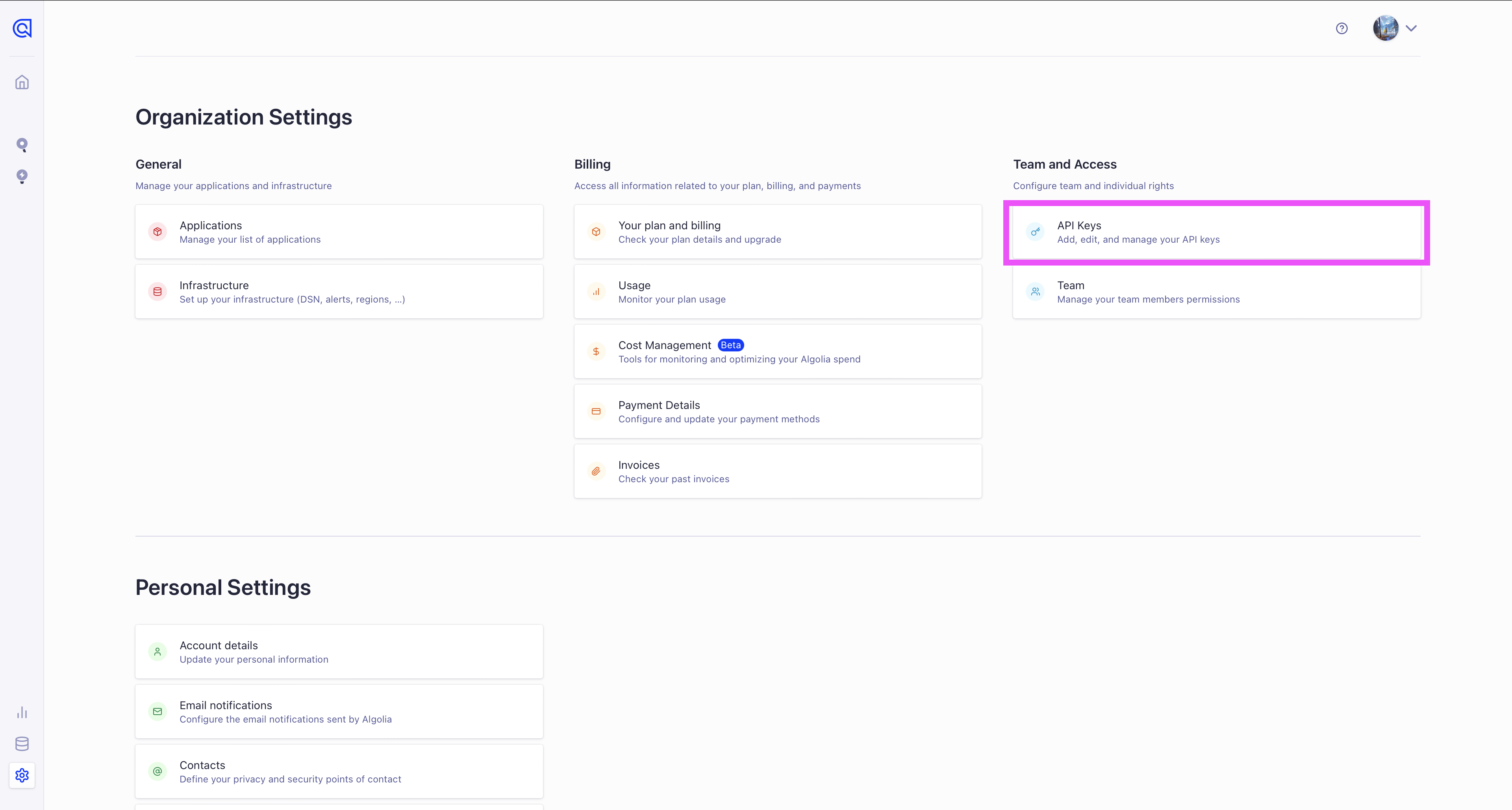Open Infrastructure settings card
This screenshot has height=810, width=1512.
click(x=339, y=292)
